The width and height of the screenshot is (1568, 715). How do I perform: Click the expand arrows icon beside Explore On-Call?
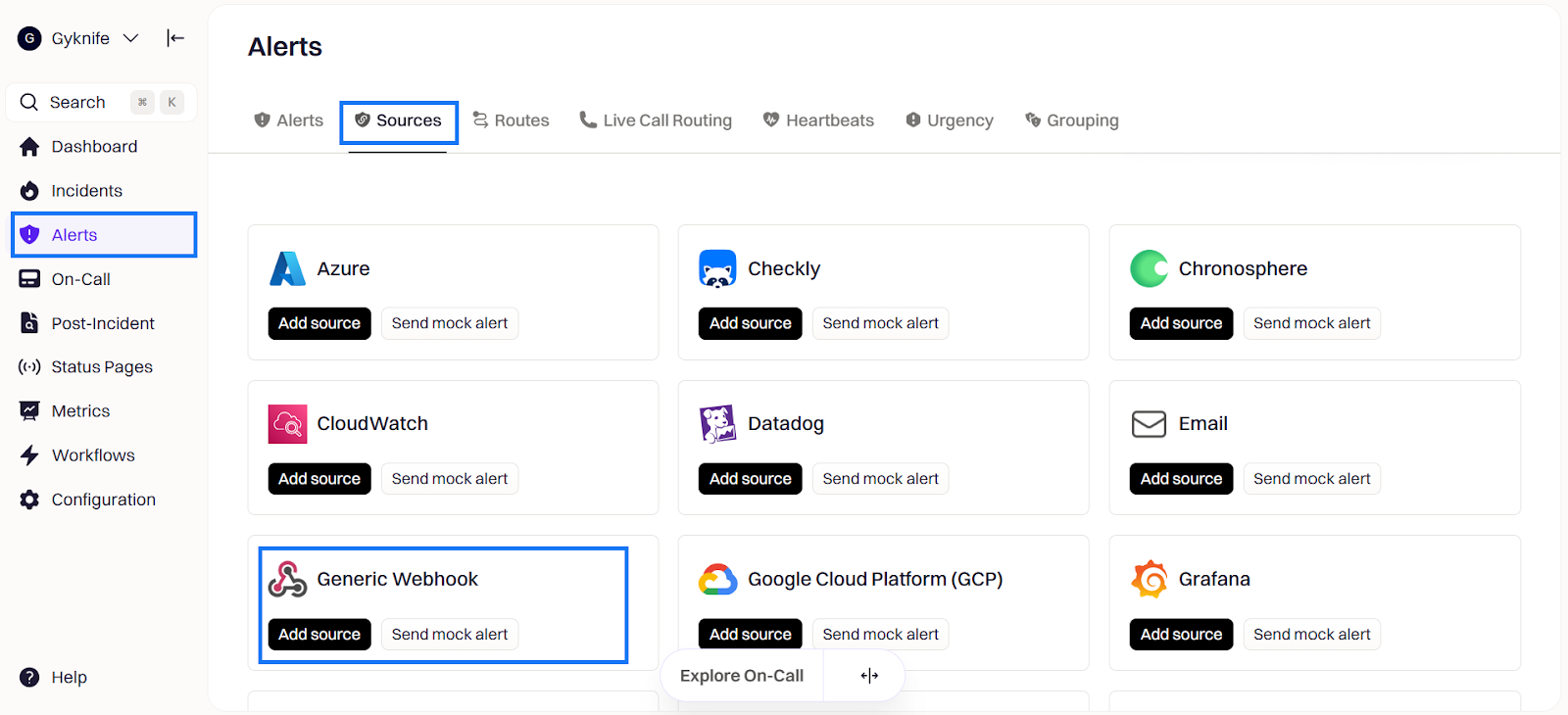pos(869,676)
